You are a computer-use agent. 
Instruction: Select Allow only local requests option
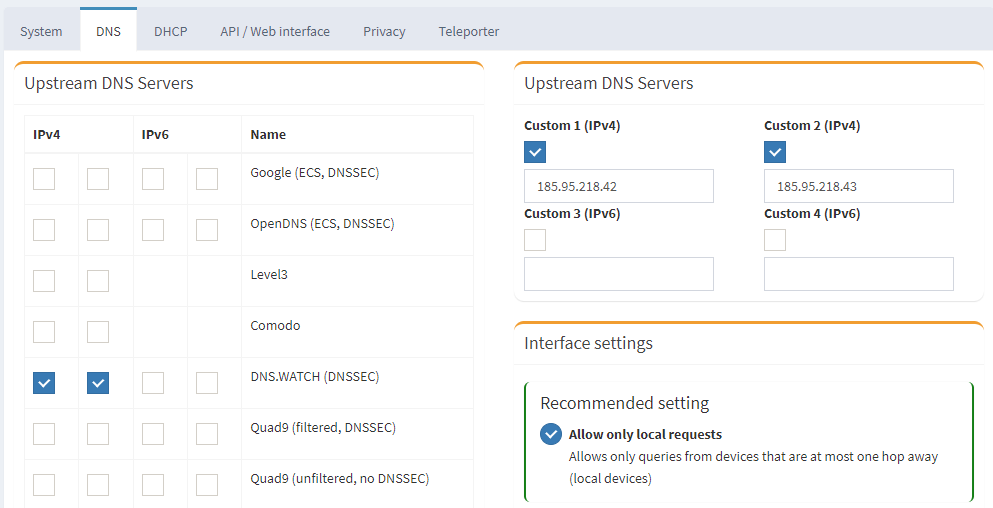[x=551, y=434]
